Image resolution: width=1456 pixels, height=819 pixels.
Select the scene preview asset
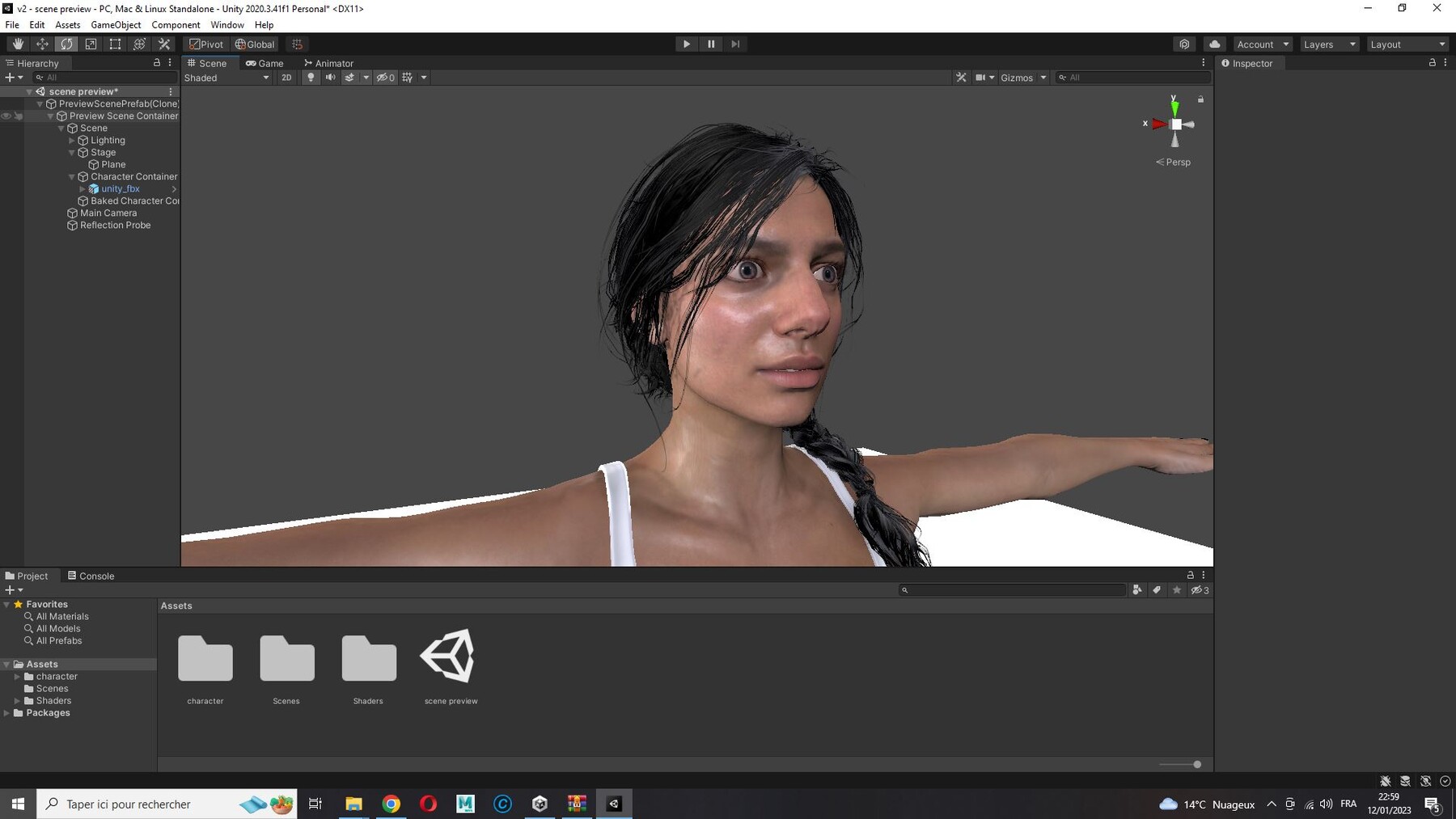click(450, 656)
